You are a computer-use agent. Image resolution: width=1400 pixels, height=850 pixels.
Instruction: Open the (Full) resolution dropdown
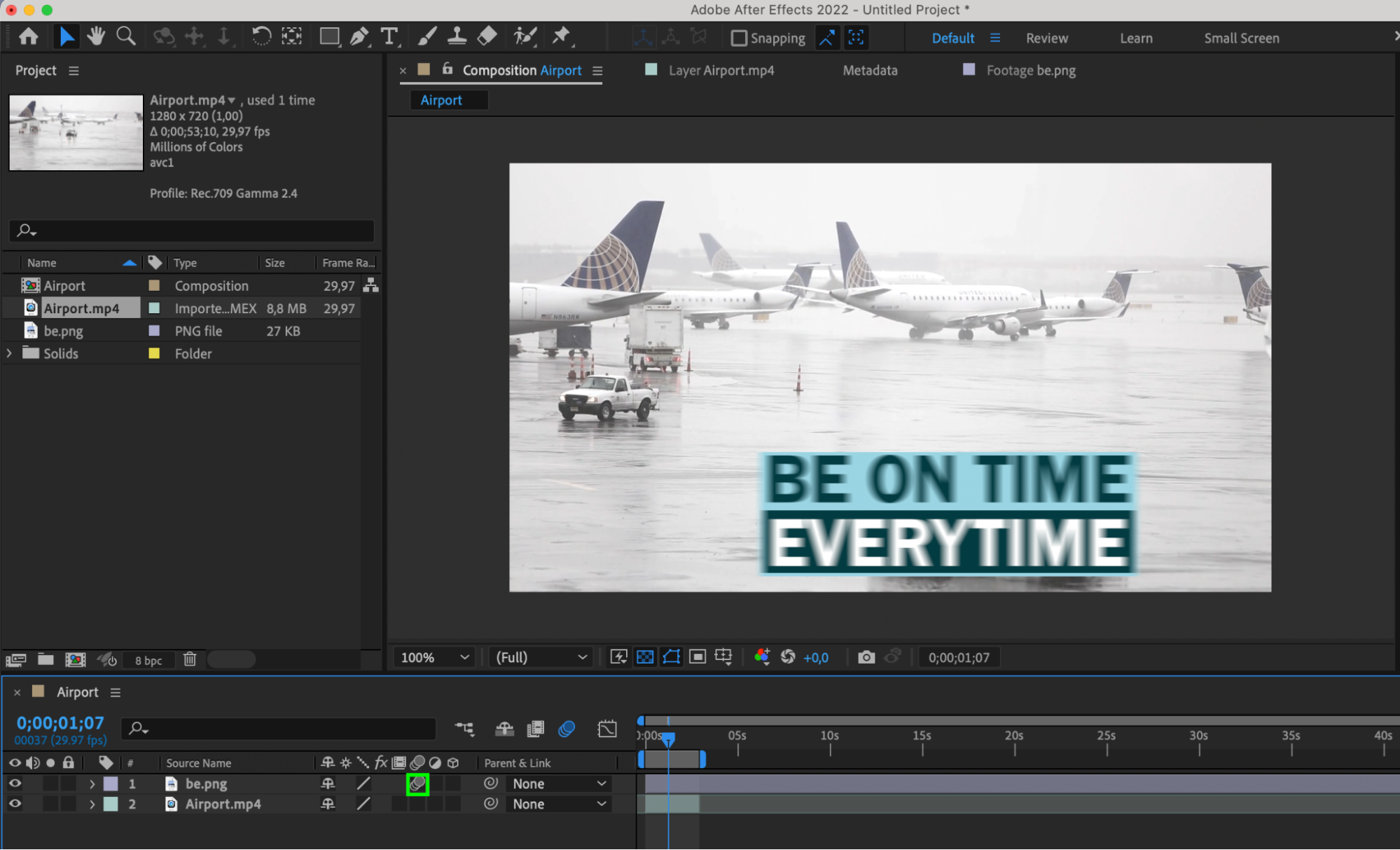(541, 657)
